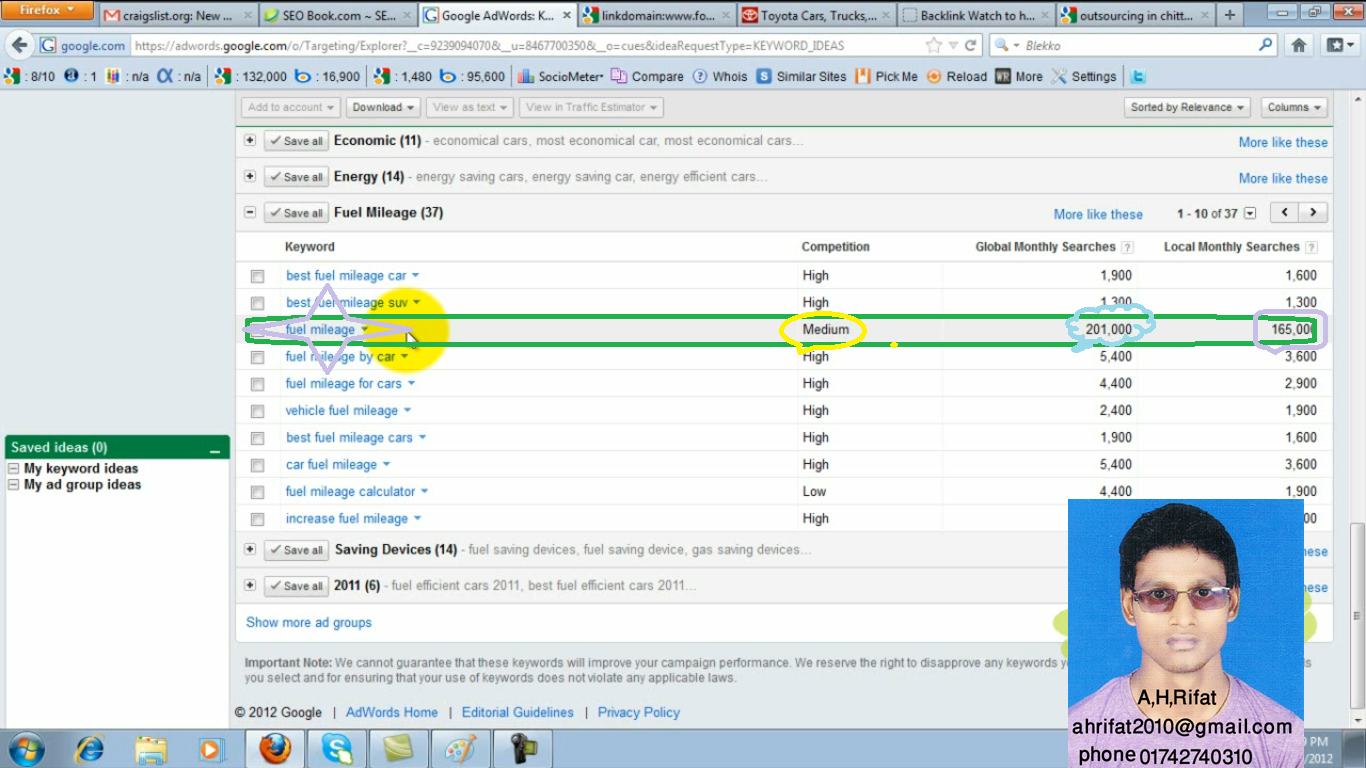Screen dimensions: 1366x768
Task: Open the Download dropdown
Action: click(x=384, y=108)
